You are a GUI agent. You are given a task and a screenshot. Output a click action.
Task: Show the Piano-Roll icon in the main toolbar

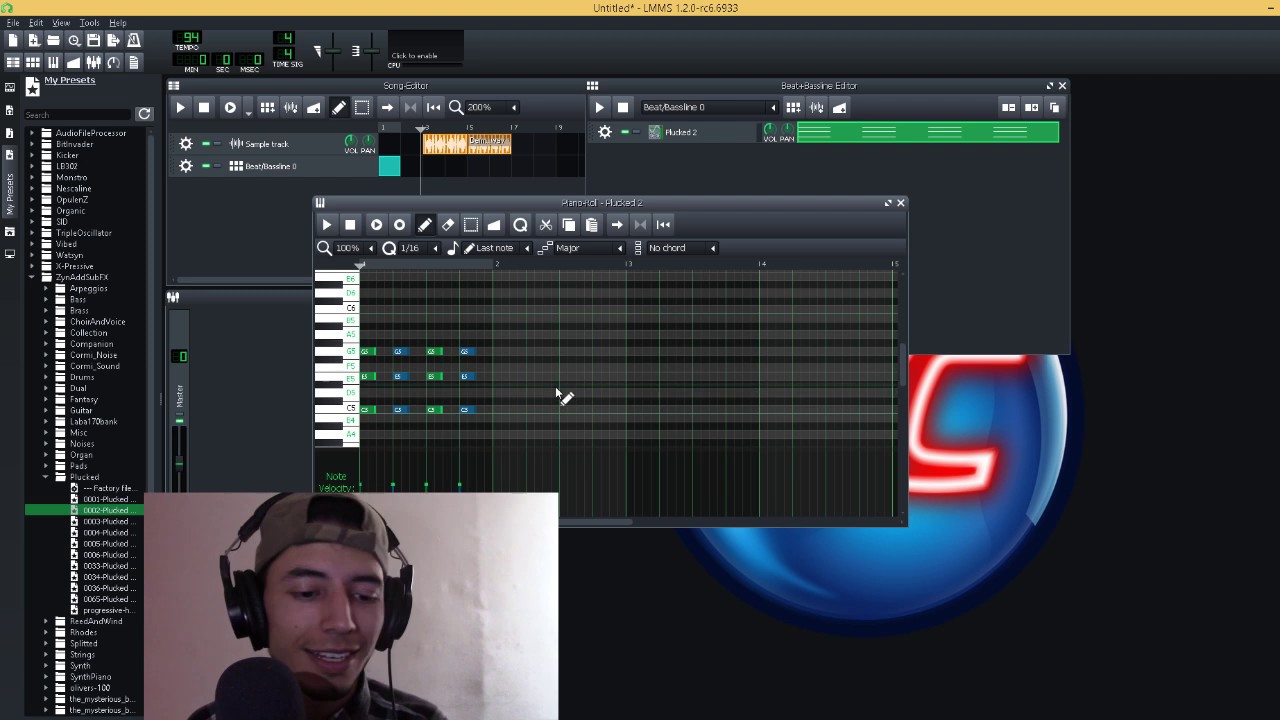coord(53,62)
